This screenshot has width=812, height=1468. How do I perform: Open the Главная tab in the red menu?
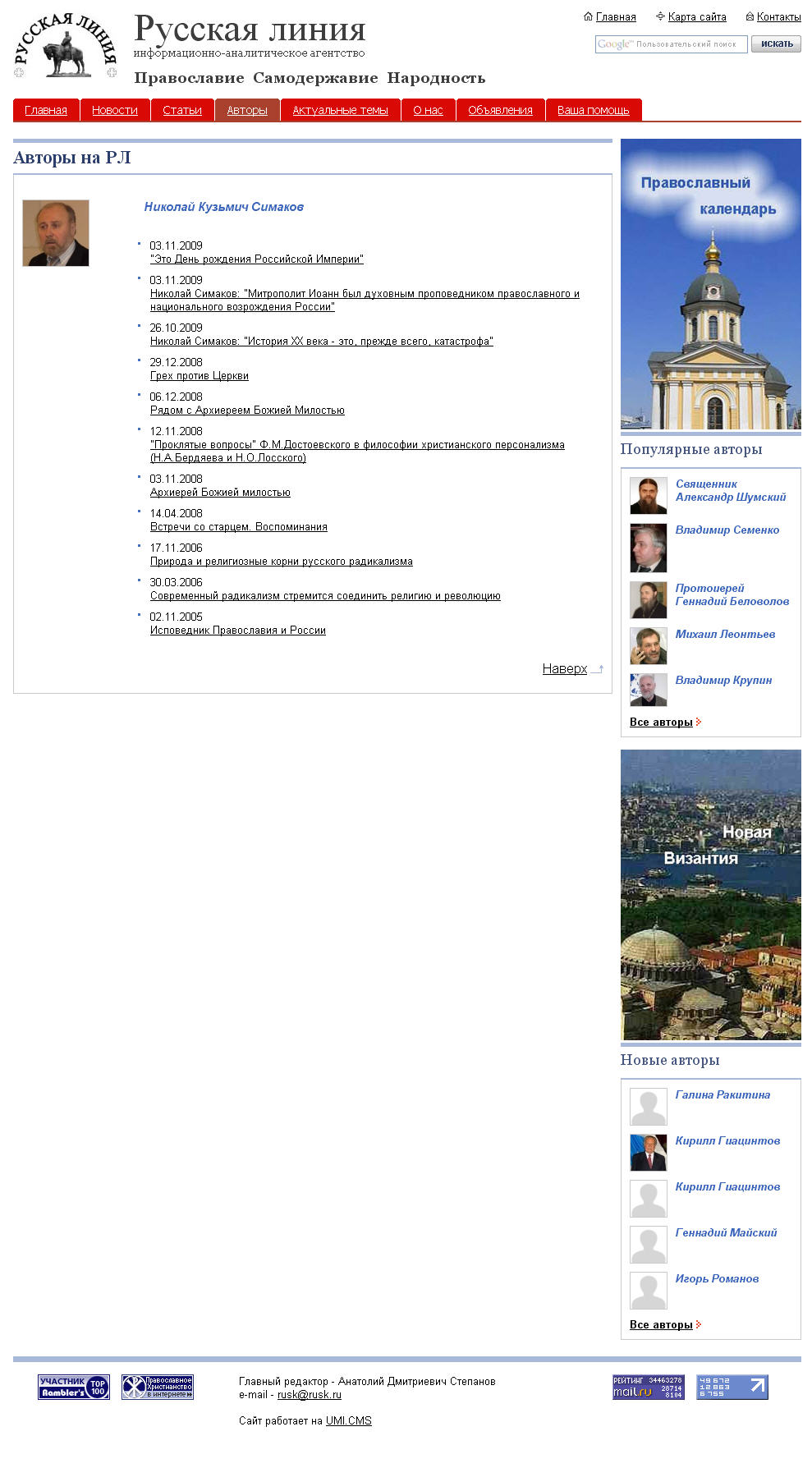(46, 110)
